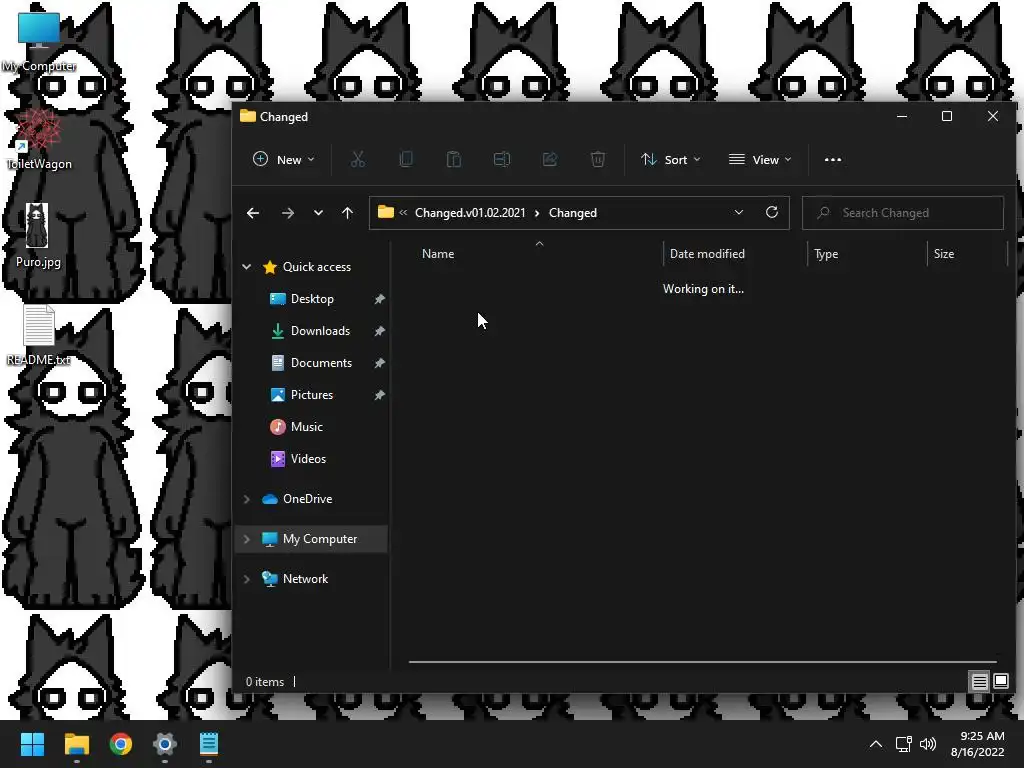Refresh the Changed folder view
Screen dimensions: 1024x768
coord(771,212)
